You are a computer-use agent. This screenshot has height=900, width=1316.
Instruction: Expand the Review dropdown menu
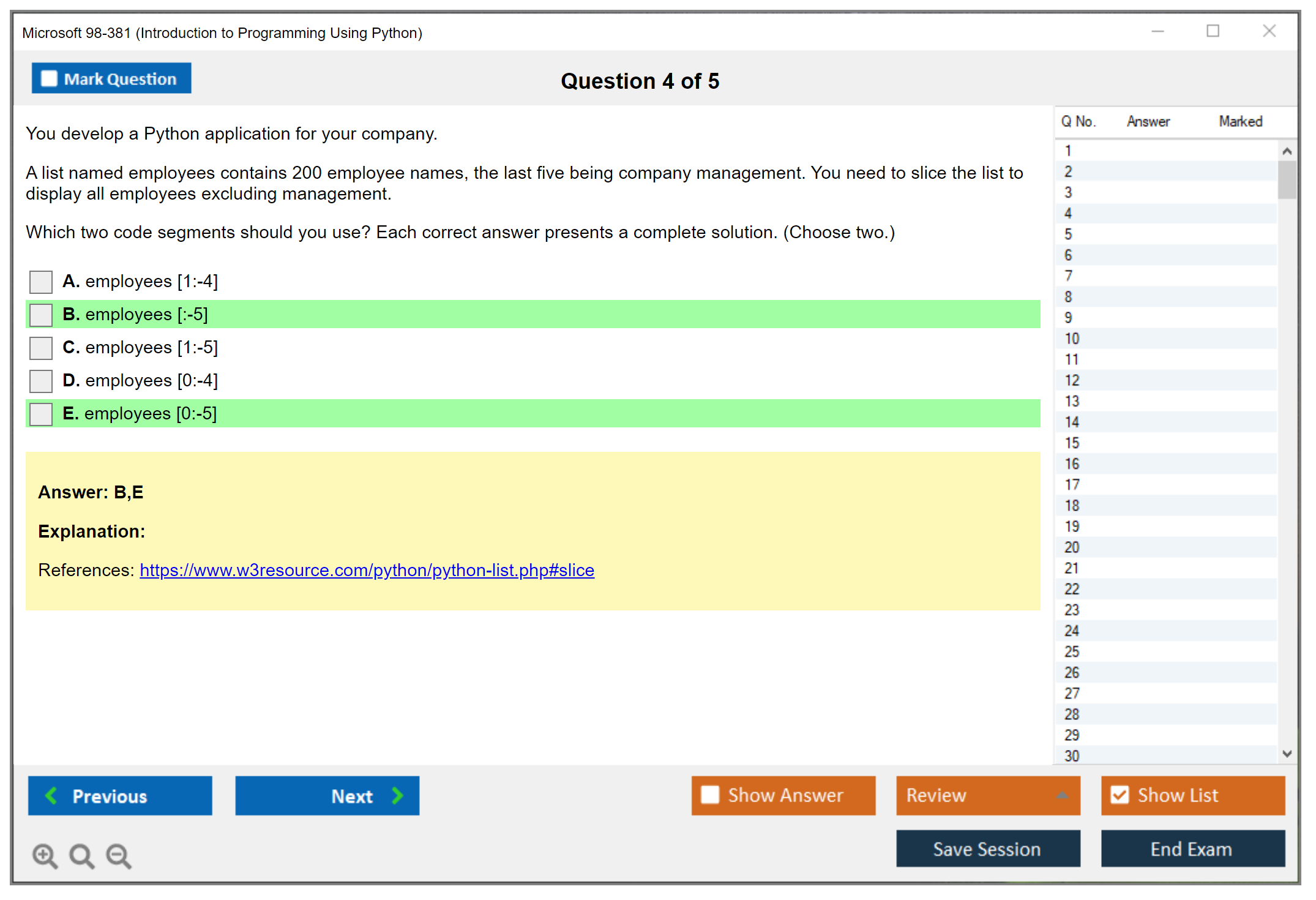(1062, 795)
